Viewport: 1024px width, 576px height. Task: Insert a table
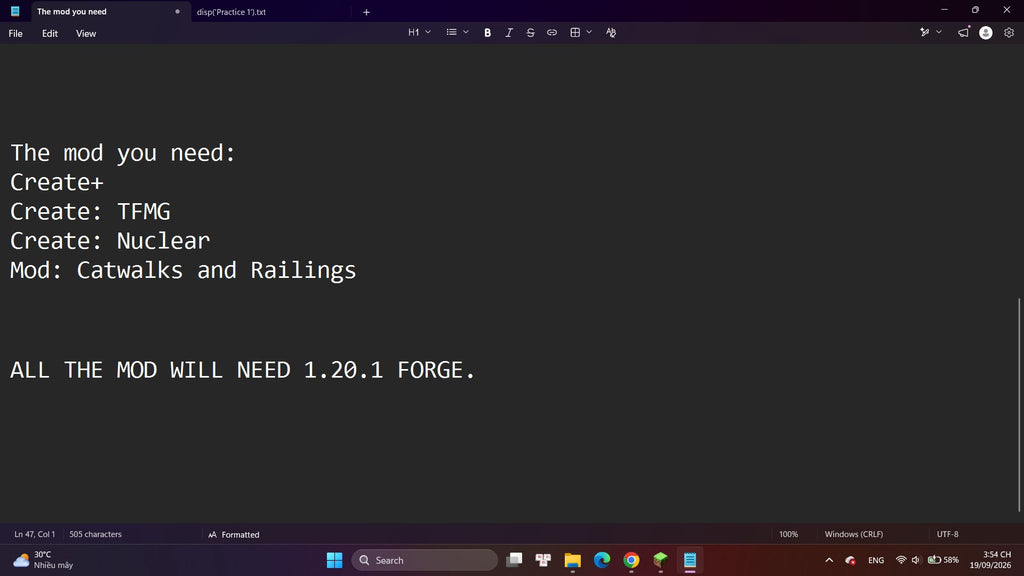coord(575,33)
